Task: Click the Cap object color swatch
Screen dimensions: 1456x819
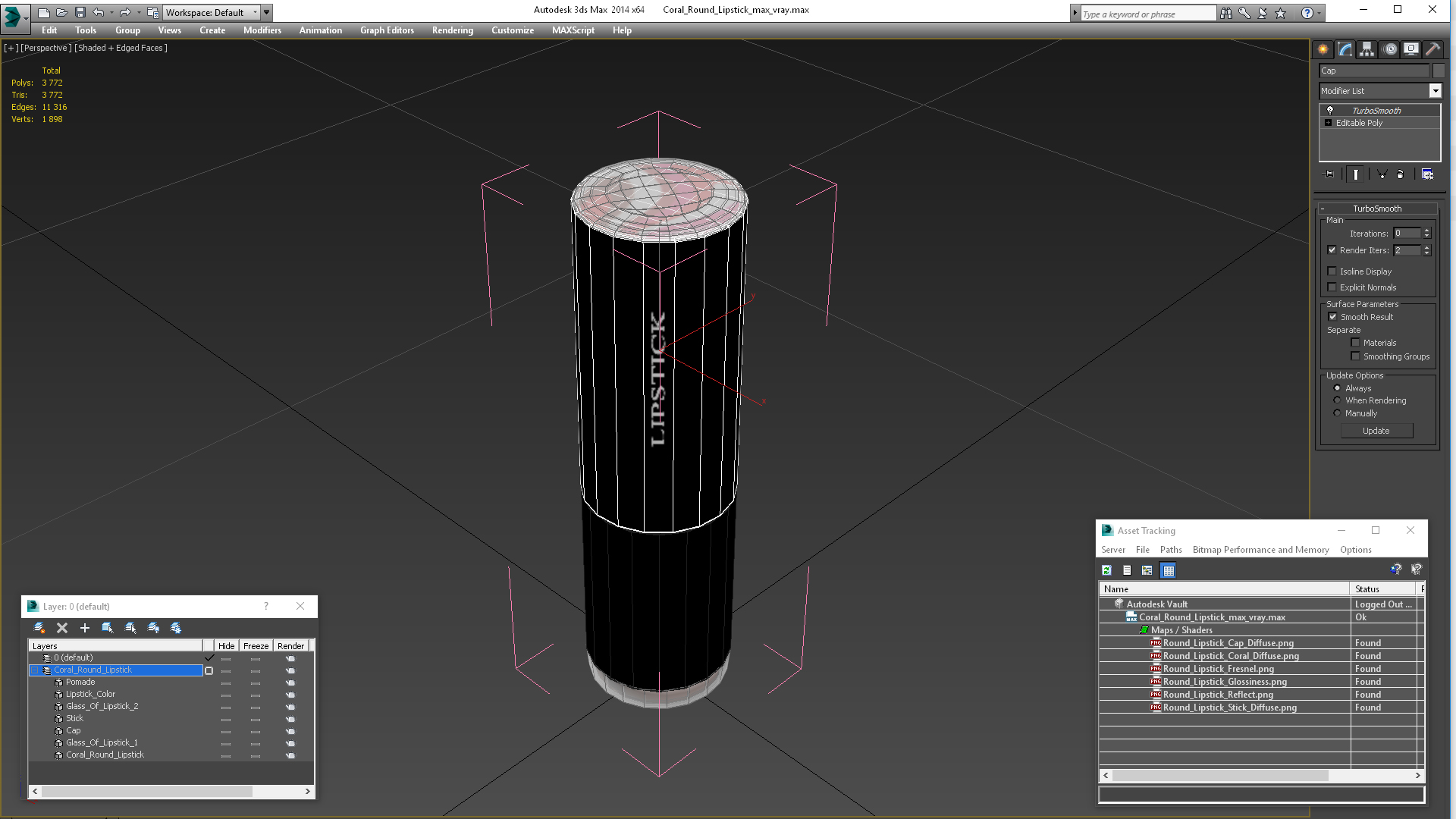Action: (x=1439, y=71)
